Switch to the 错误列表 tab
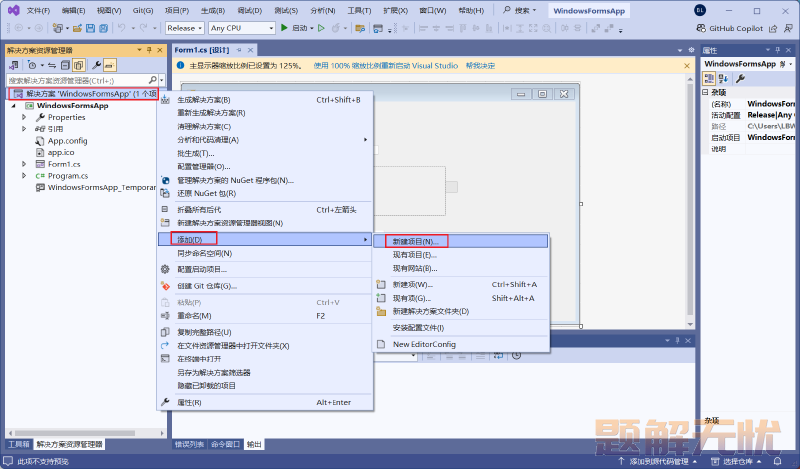Screen dimensions: 800x469 pyautogui.click(x=190, y=445)
